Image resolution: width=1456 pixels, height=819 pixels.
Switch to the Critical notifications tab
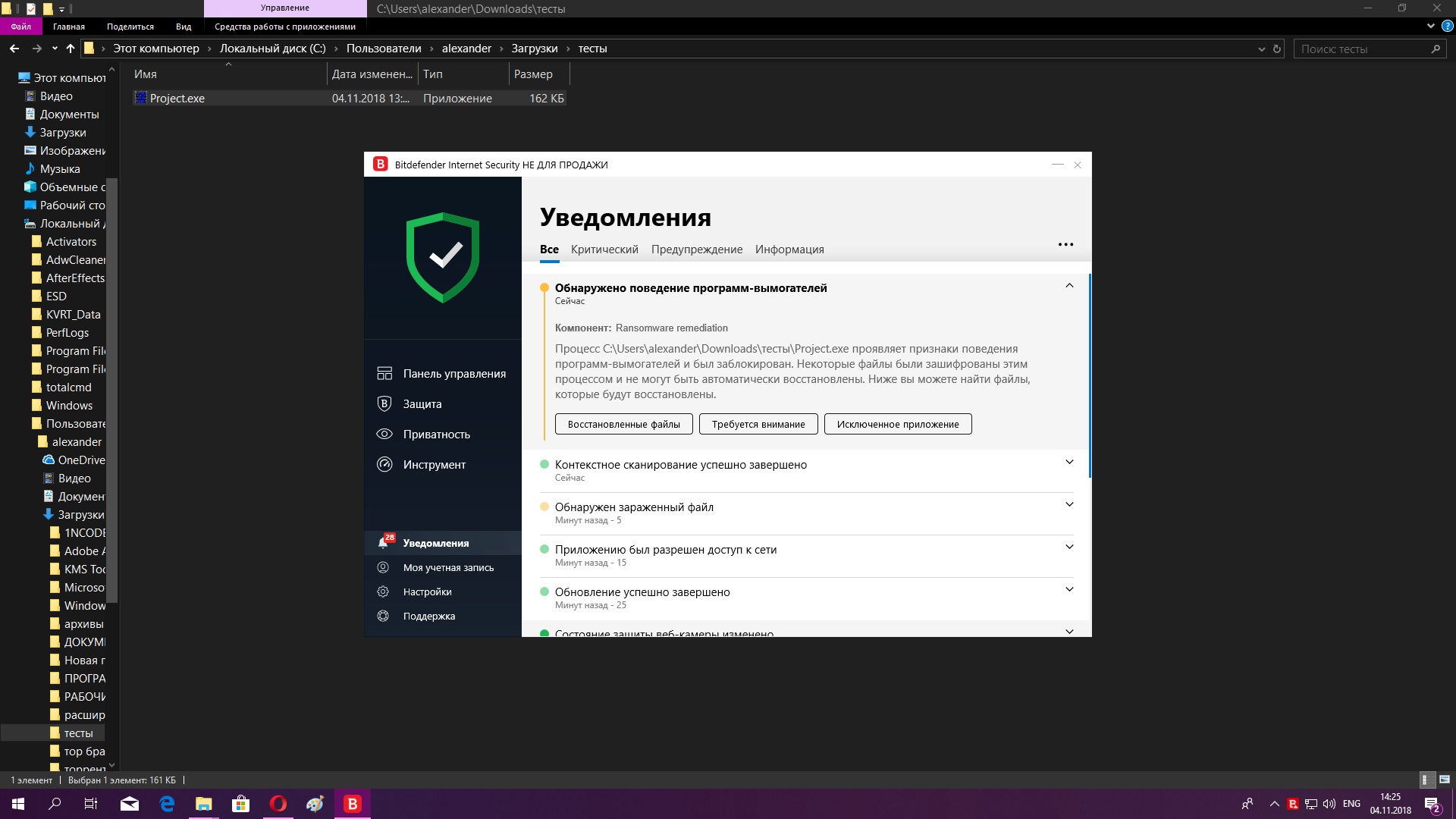pos(604,249)
